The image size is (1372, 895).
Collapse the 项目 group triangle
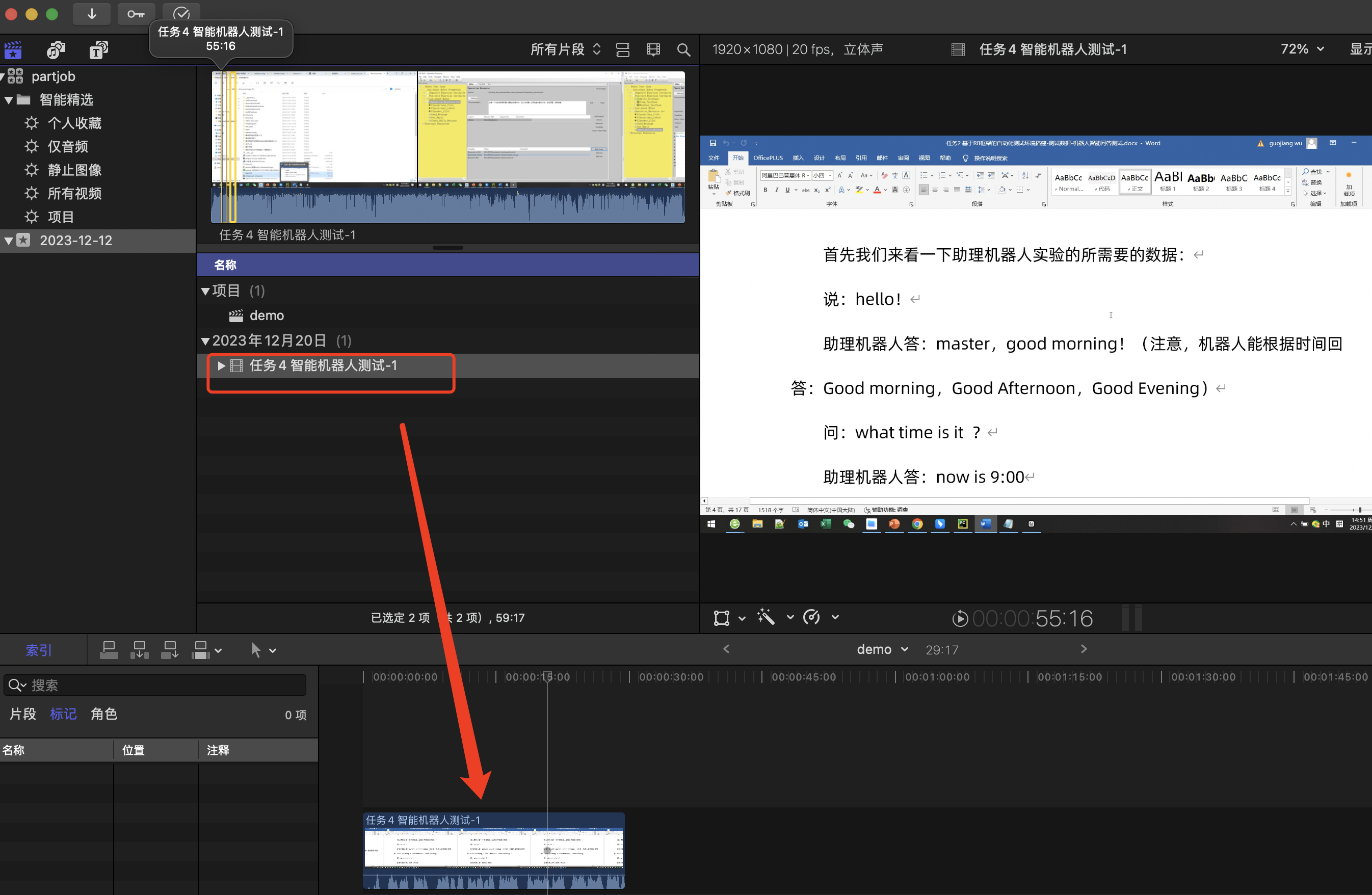tap(205, 291)
